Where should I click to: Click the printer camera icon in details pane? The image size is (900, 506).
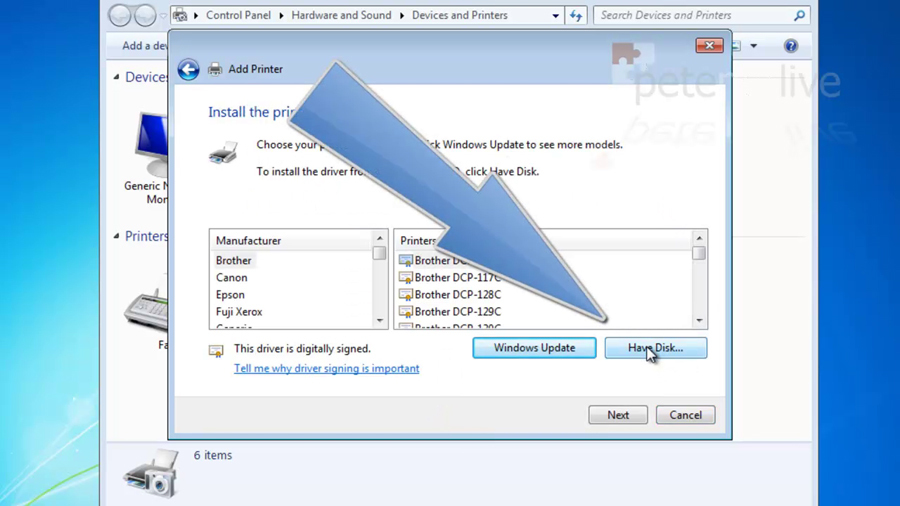coord(152,473)
